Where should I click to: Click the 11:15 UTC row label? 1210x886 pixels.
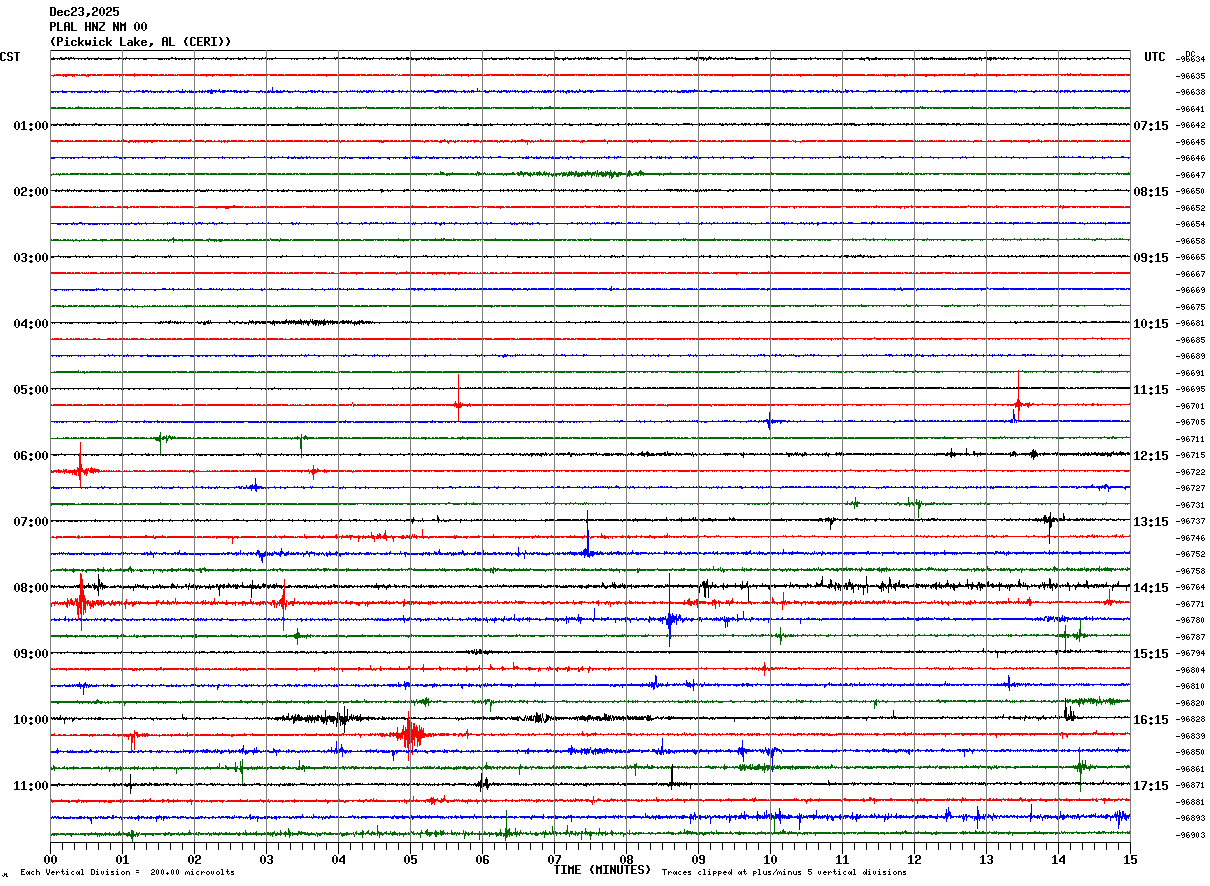(1151, 390)
